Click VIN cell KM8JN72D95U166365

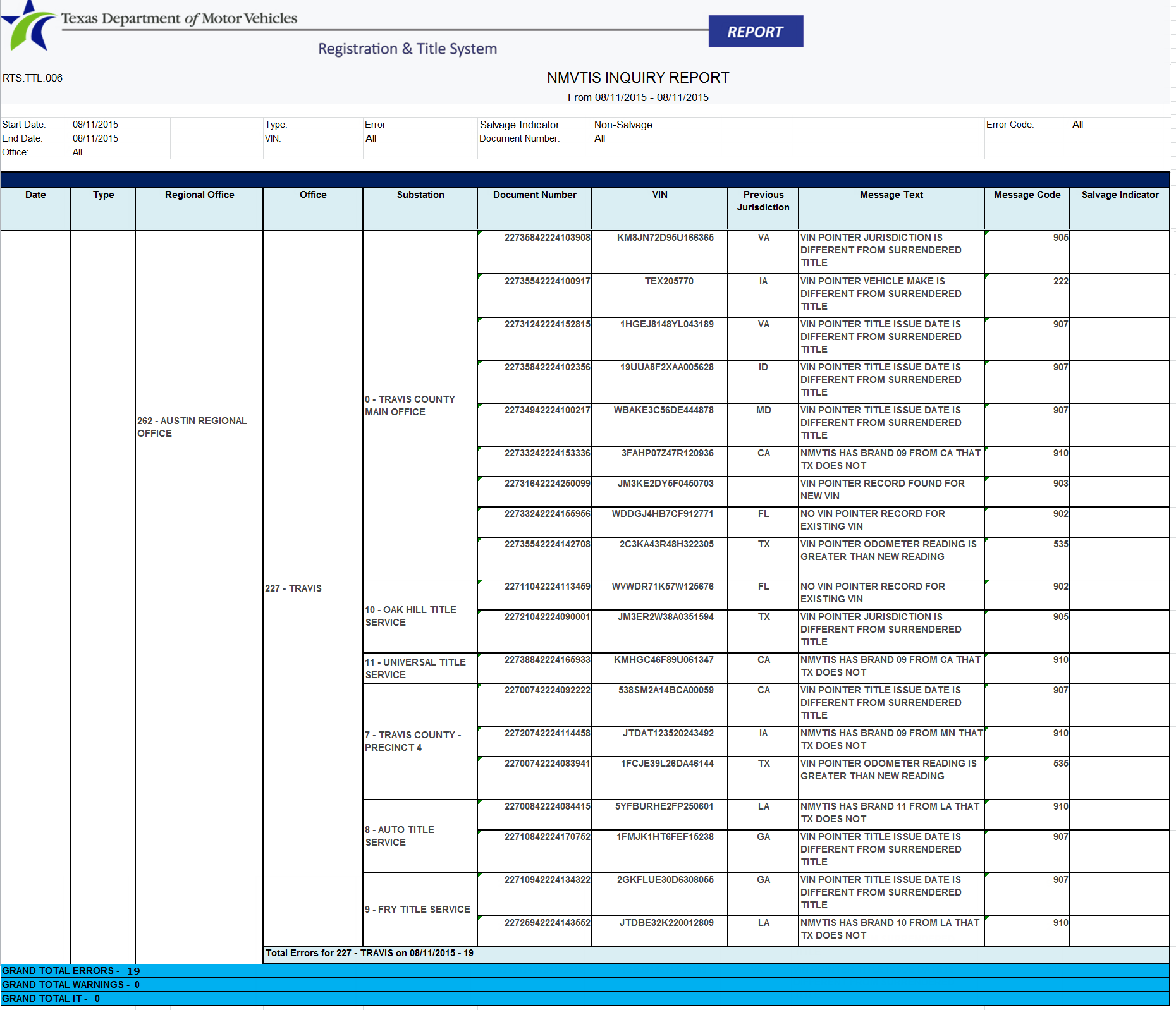[x=665, y=238]
